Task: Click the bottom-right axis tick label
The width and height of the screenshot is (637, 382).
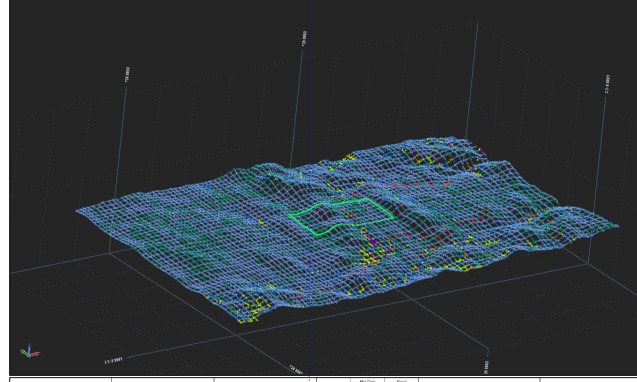Action: (x=487, y=367)
